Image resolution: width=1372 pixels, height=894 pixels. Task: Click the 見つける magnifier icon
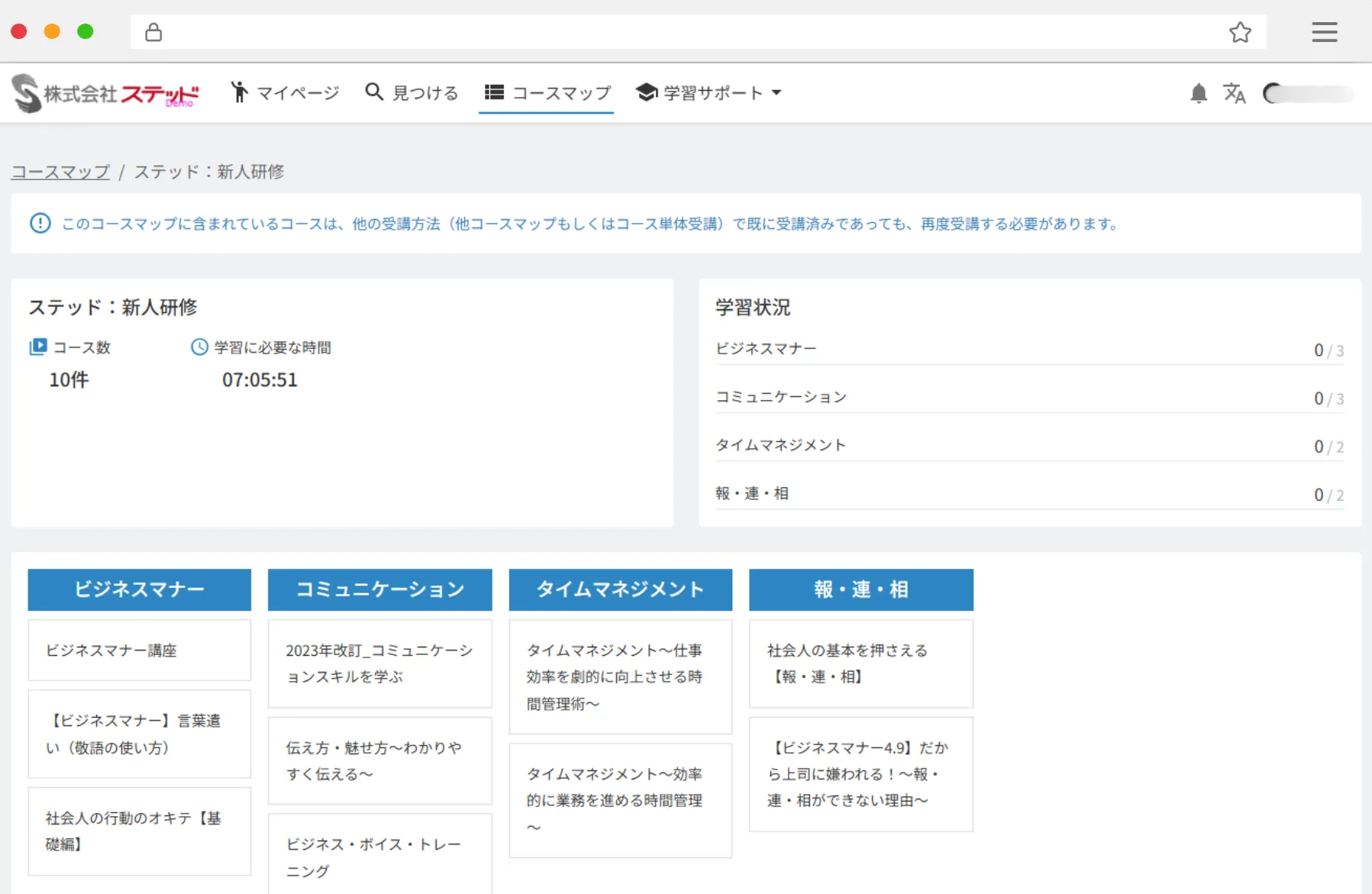[373, 92]
